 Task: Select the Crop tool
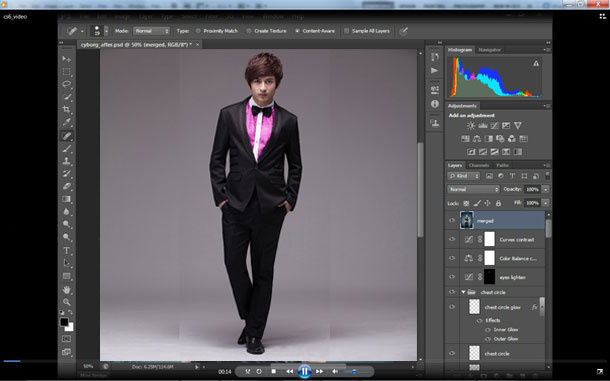click(67, 109)
